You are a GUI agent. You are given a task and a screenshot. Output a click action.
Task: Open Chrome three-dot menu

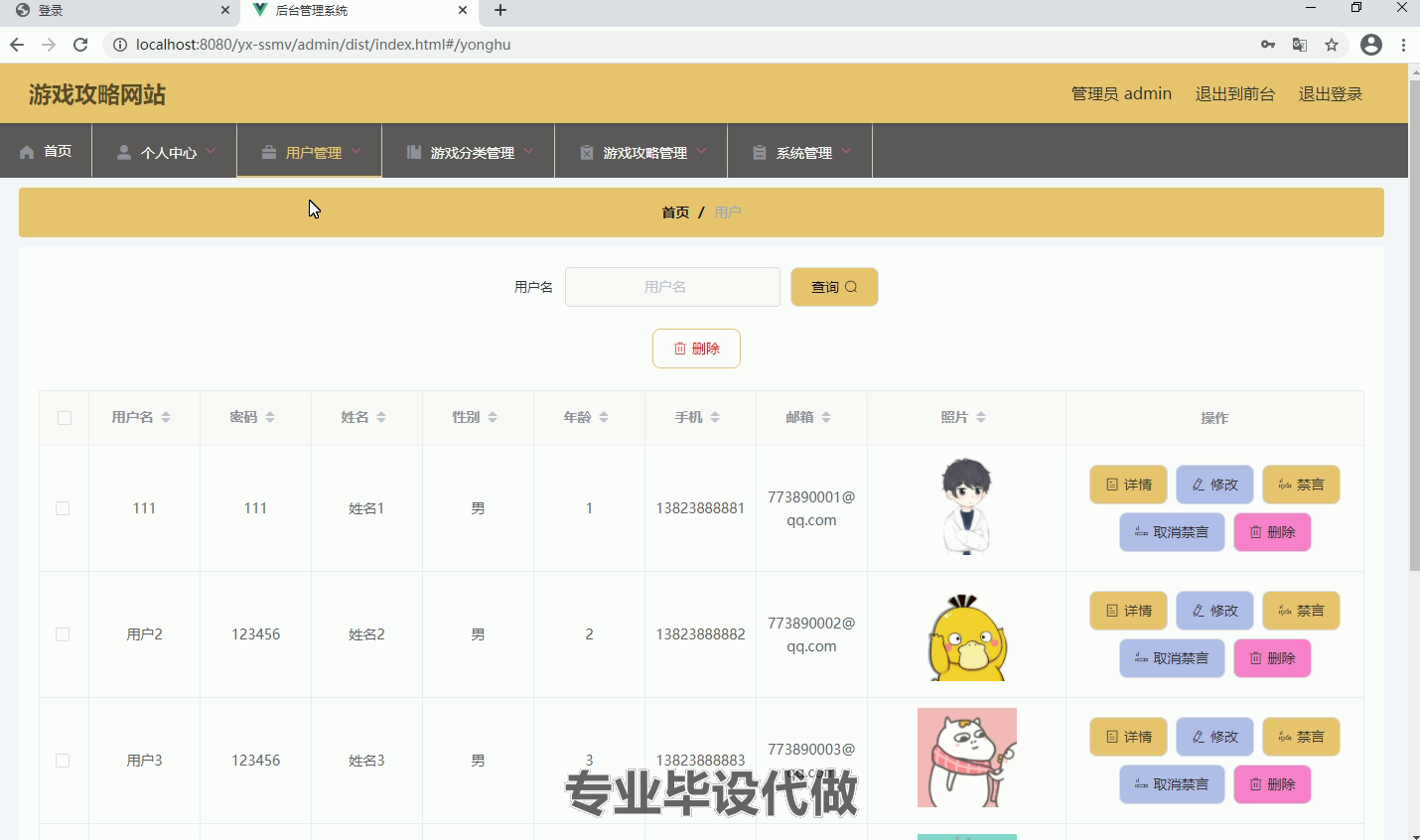click(x=1403, y=45)
